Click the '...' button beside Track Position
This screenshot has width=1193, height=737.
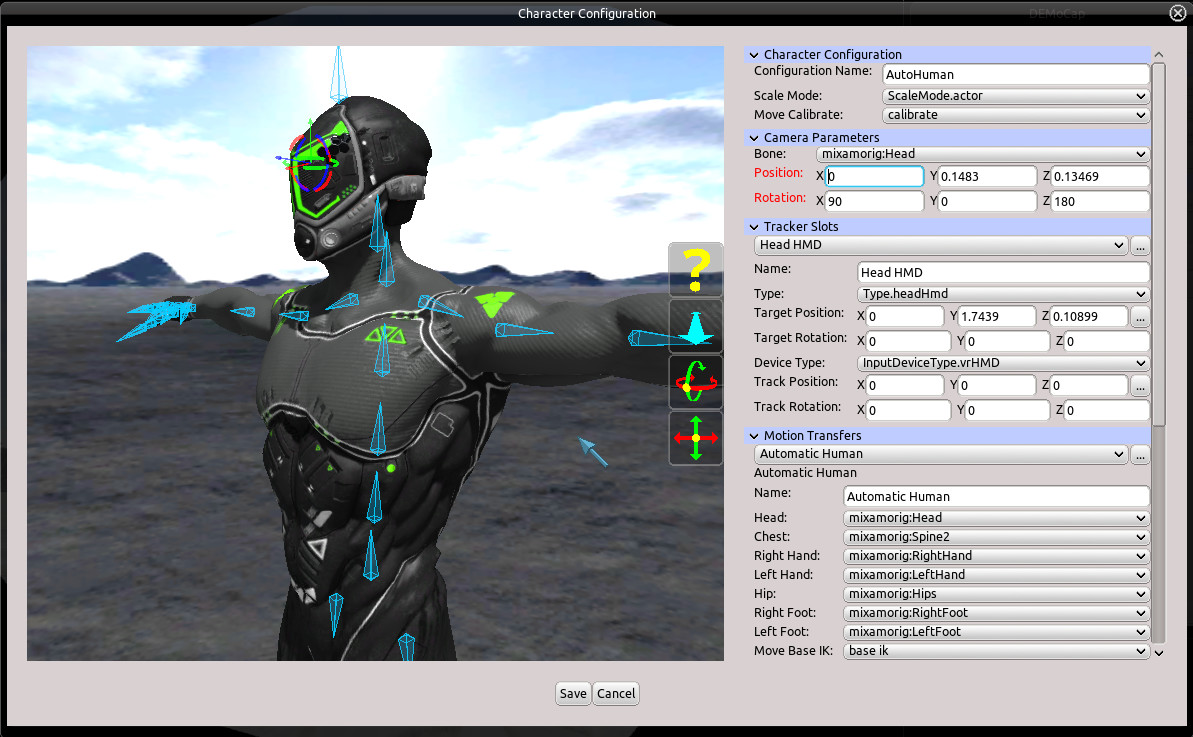click(1140, 384)
